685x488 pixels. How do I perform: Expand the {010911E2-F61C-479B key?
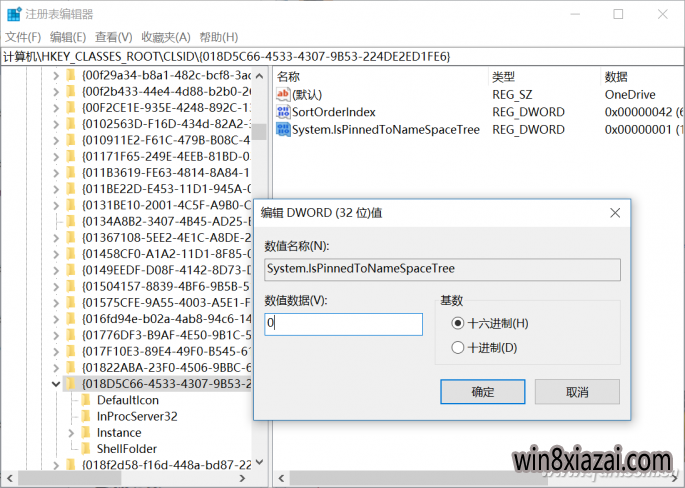point(56,141)
